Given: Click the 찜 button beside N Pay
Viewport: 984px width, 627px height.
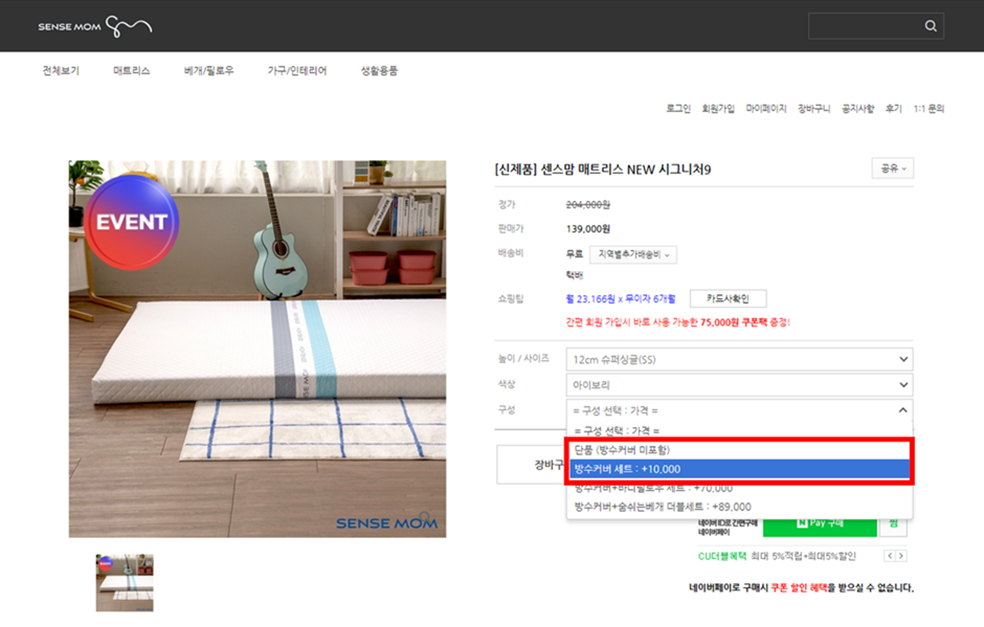Looking at the screenshot, I should coord(894,525).
